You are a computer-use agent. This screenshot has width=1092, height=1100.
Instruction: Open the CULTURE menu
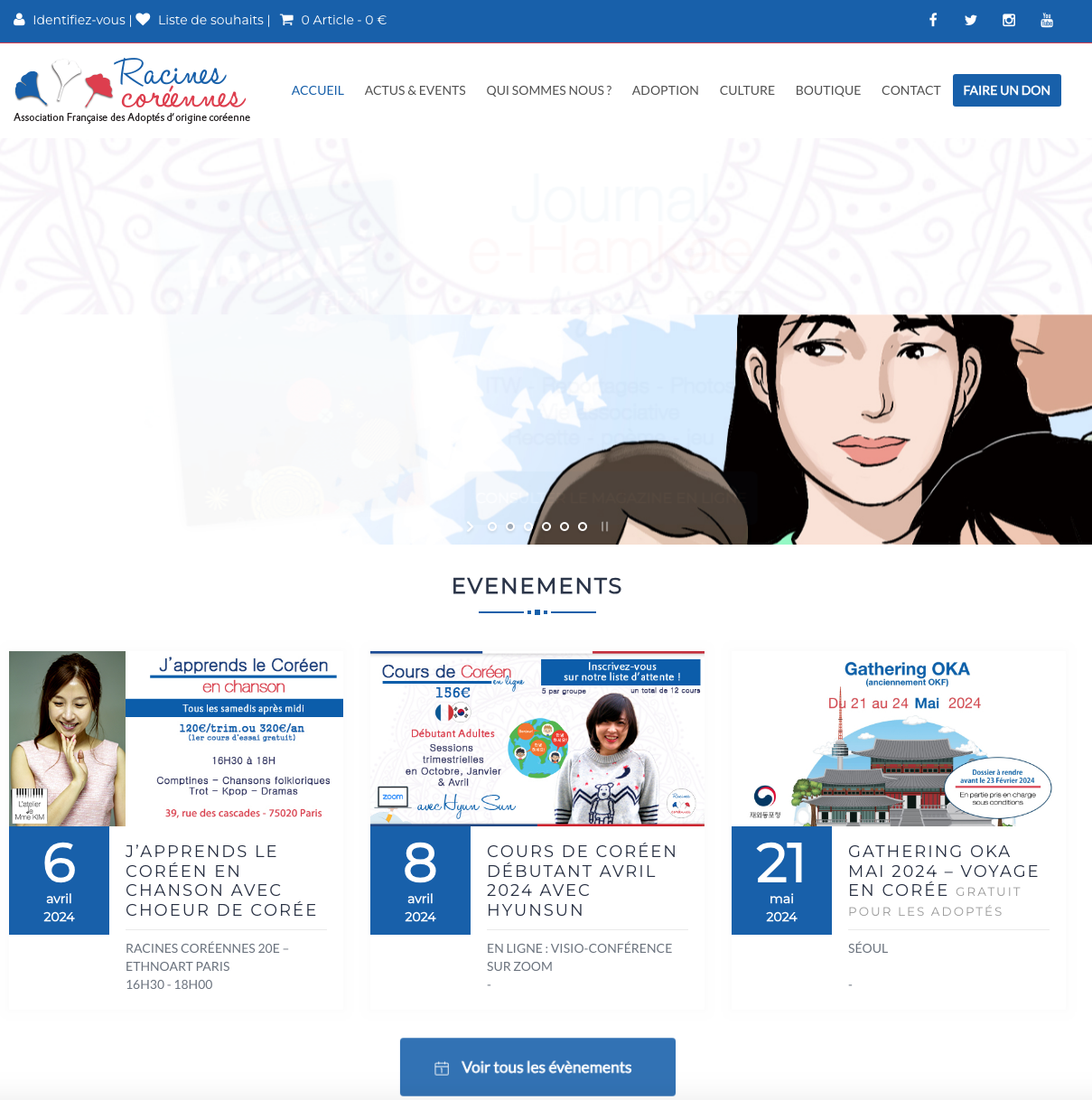pos(747,90)
